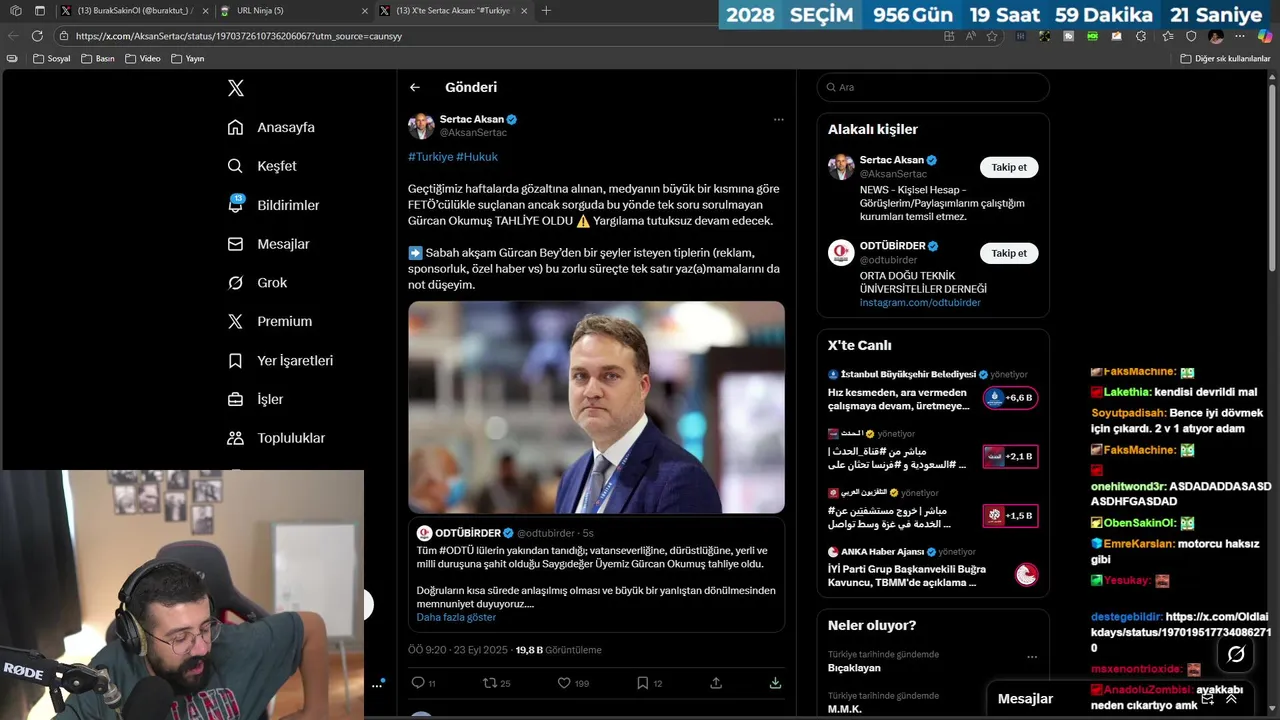Open the #Turkiye hashtag
This screenshot has height=720, width=1280.
coord(430,157)
